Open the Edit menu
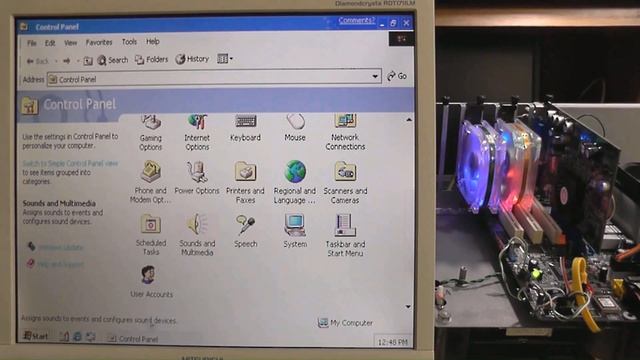The width and height of the screenshot is (640, 360). 50,43
